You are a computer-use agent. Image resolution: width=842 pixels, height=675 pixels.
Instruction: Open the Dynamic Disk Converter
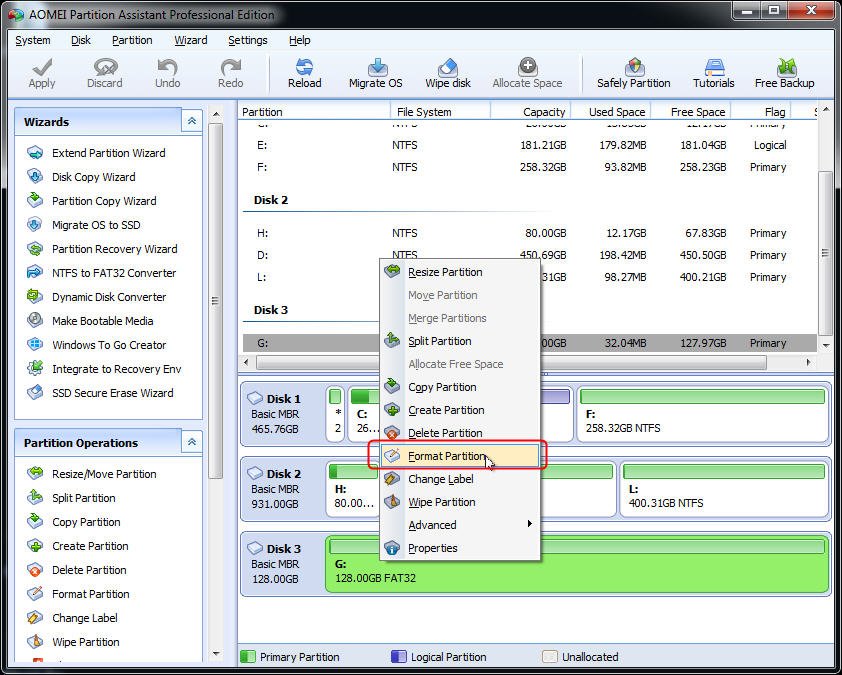point(97,297)
